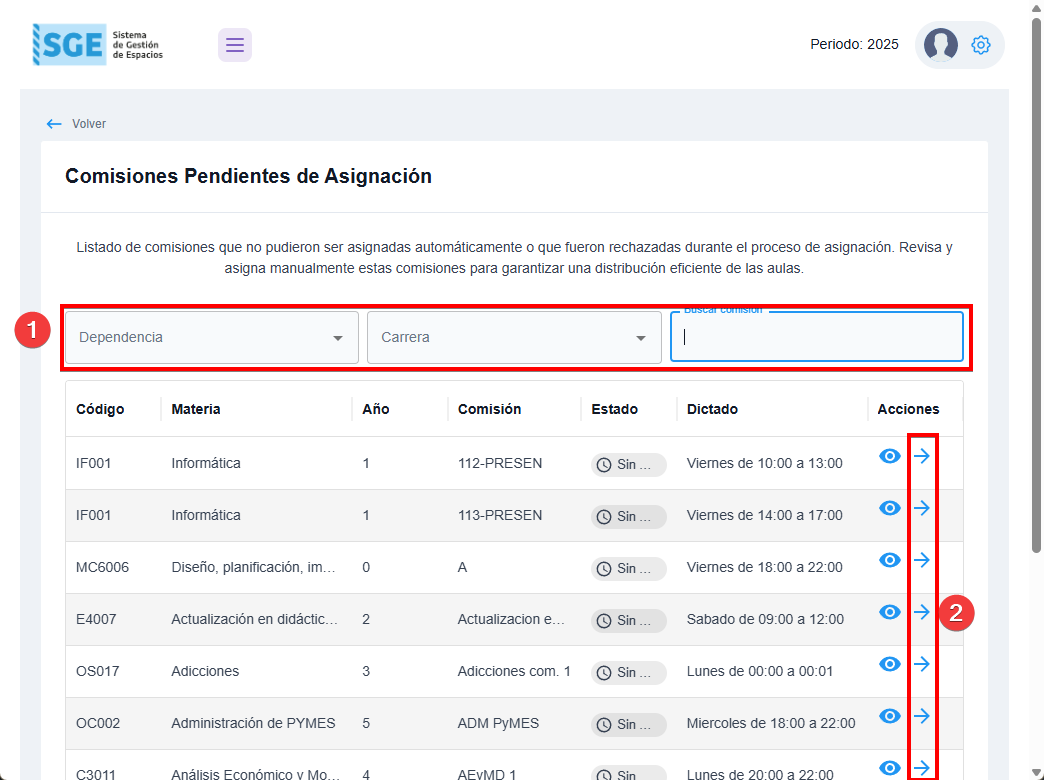1044x780 pixels.
Task: Click the Dependencia dropdown arrow
Action: click(338, 338)
